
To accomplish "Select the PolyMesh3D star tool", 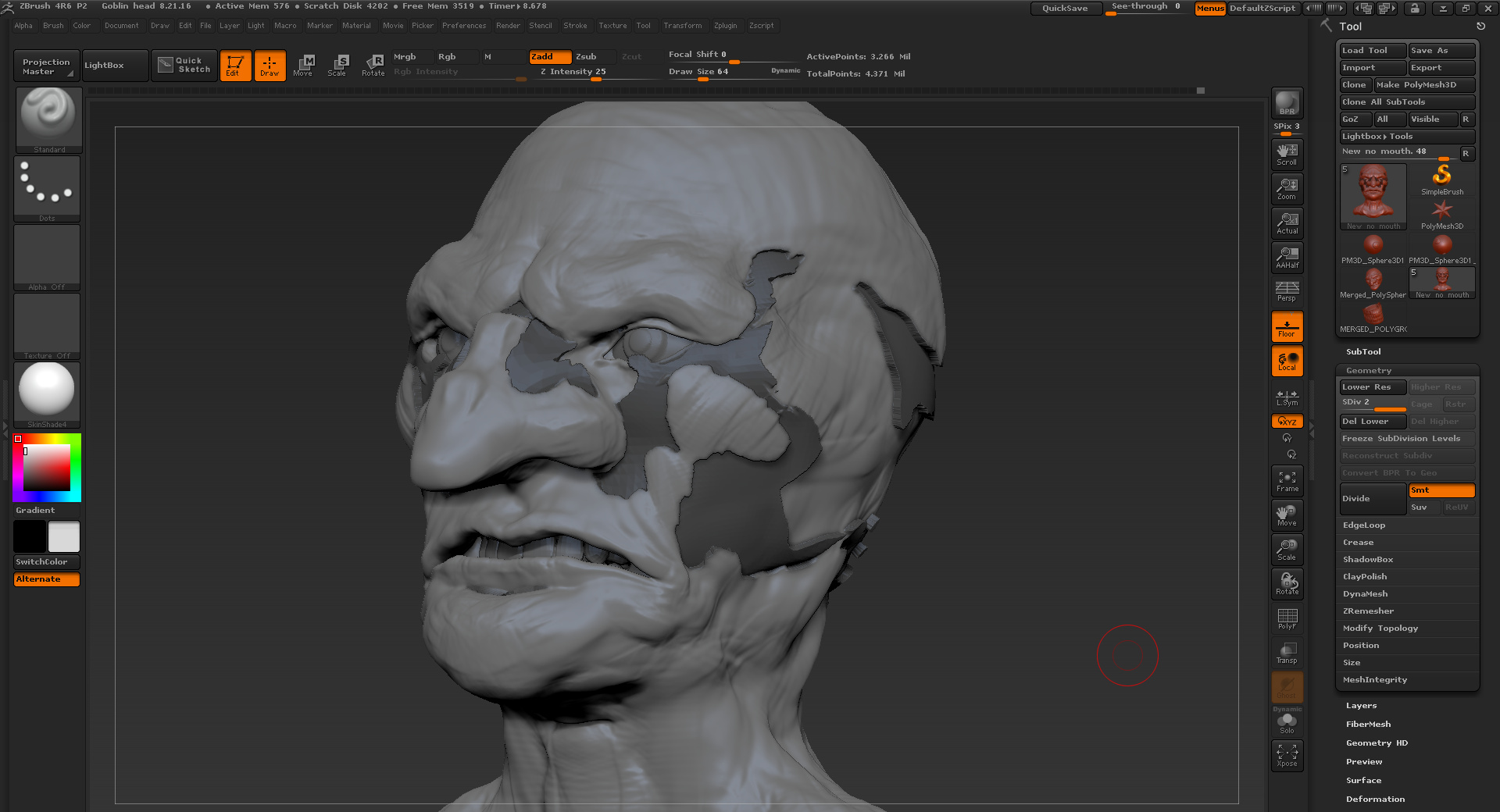I will click(x=1442, y=214).
